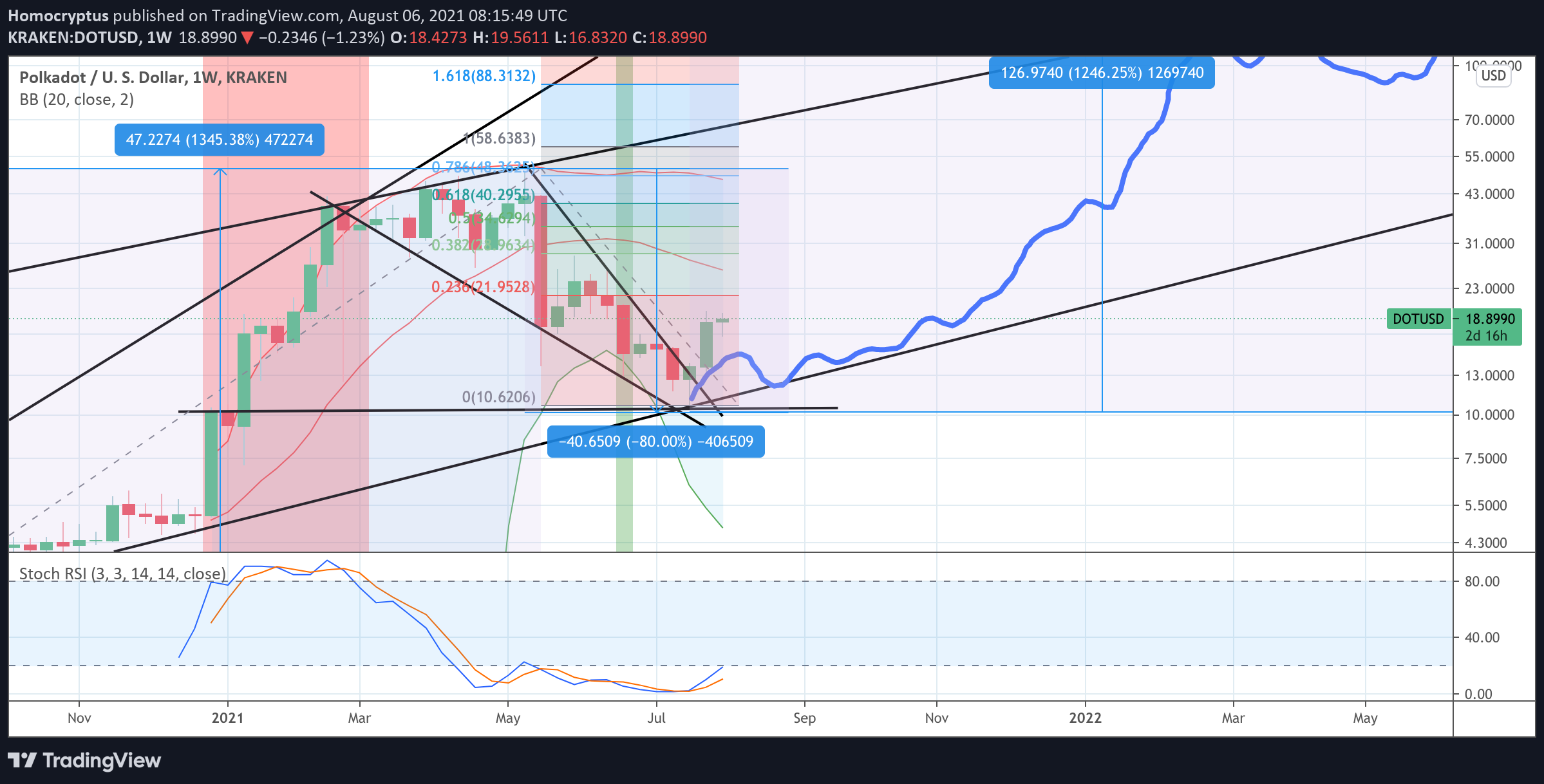This screenshot has height=784, width=1544.
Task: Click the 80.00 Stoch RSI axis label
Action: [x=1482, y=581]
